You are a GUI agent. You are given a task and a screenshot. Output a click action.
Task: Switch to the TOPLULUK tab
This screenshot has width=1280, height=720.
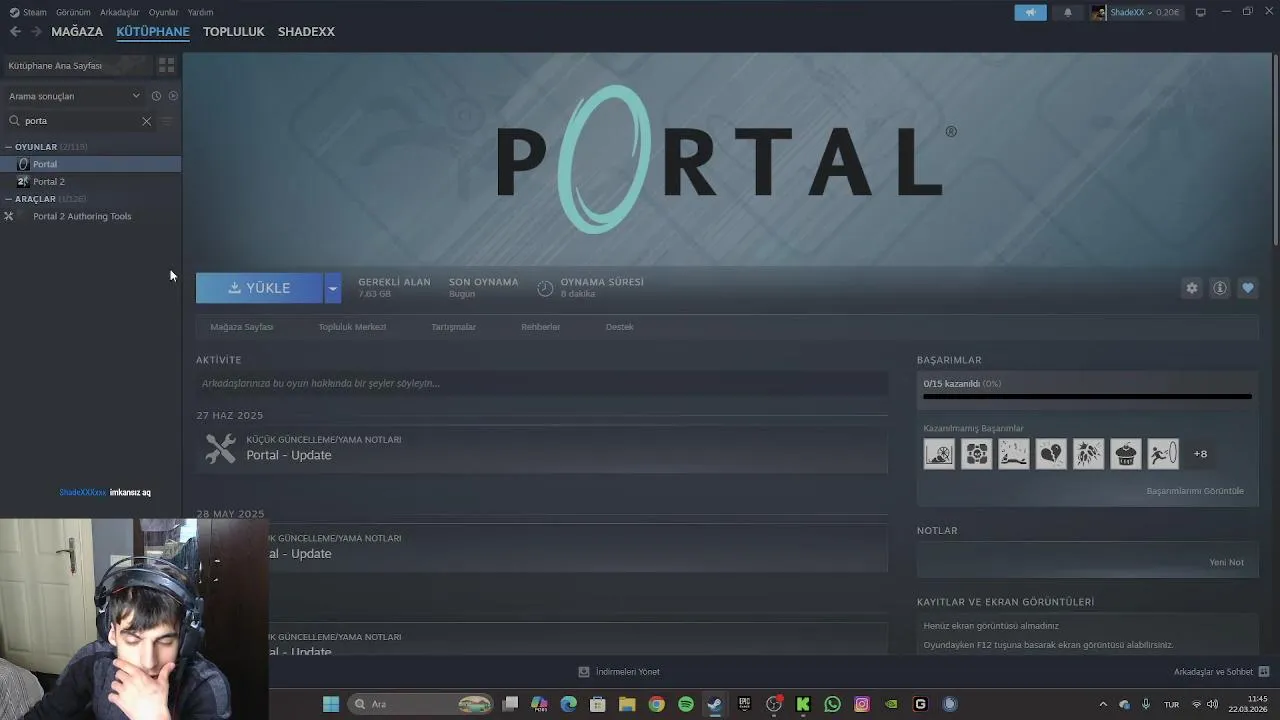(234, 32)
